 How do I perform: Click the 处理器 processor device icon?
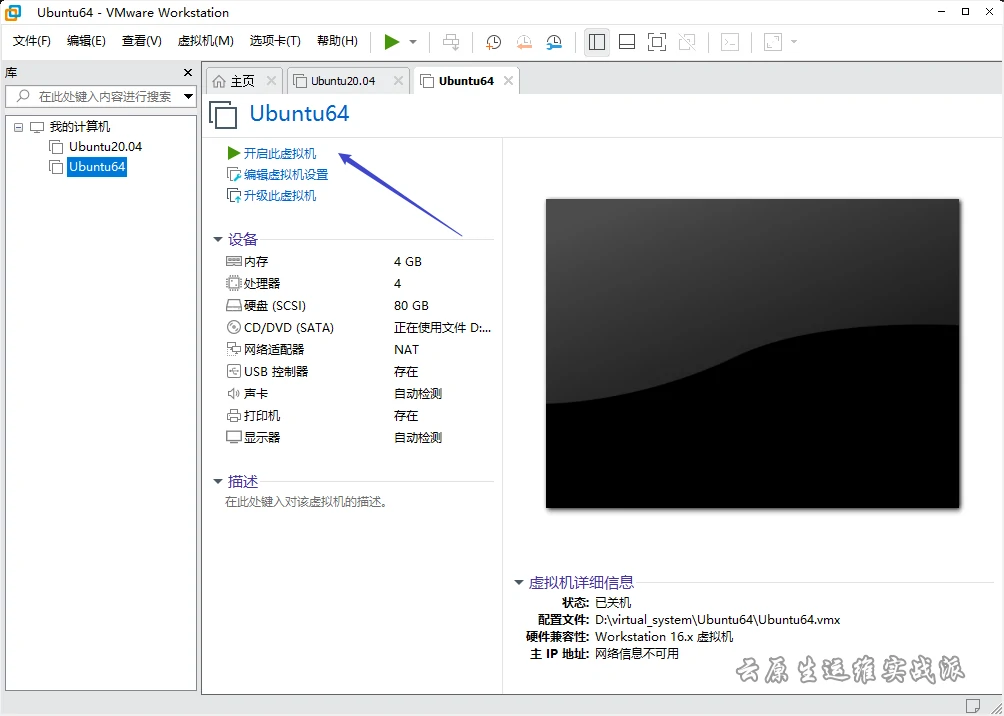pyautogui.click(x=234, y=283)
